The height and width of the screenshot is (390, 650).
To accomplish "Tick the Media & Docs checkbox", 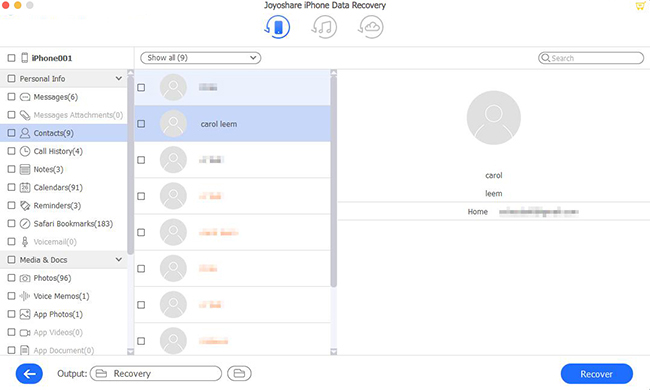I will (12, 260).
